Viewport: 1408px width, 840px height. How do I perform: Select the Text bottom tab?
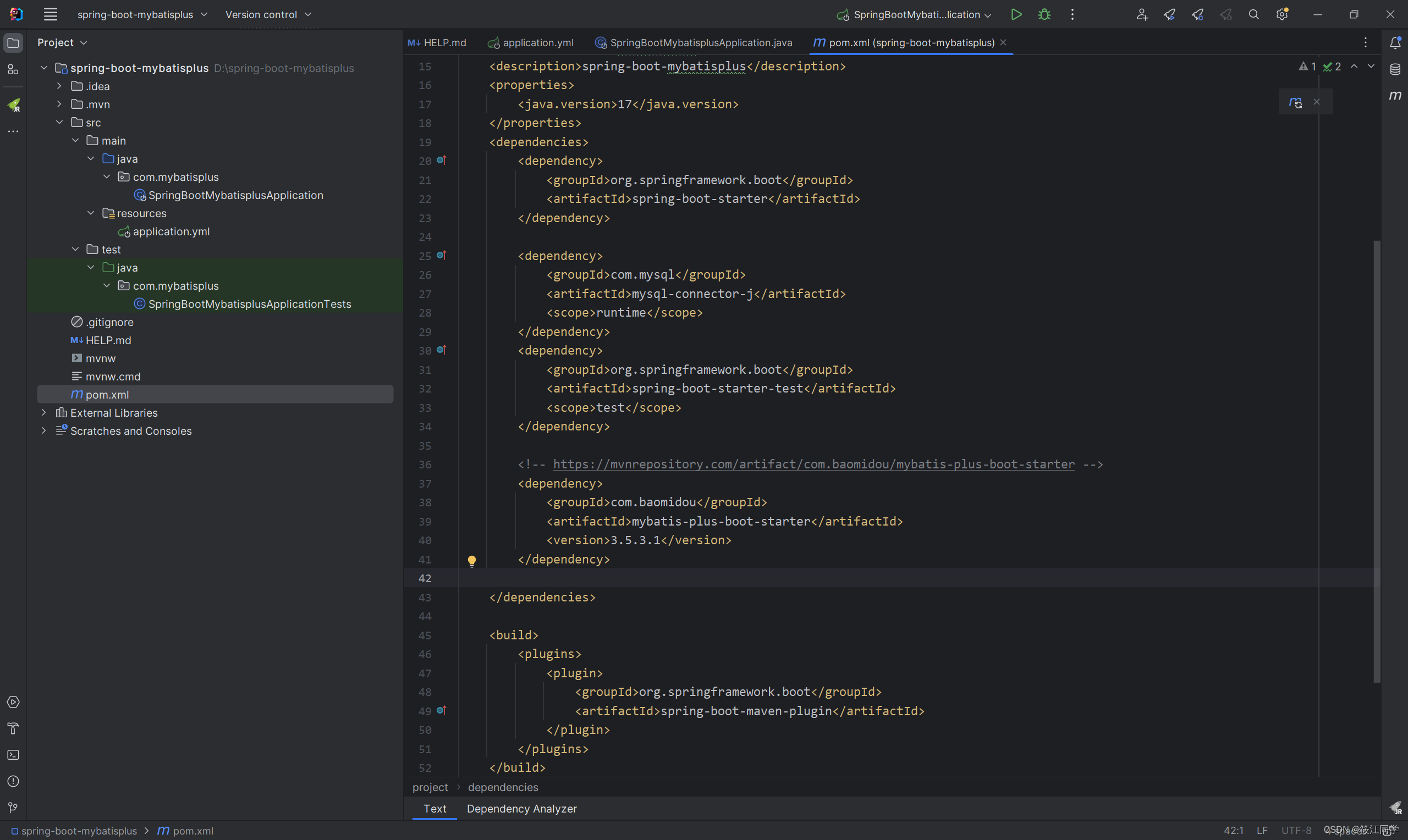435,808
